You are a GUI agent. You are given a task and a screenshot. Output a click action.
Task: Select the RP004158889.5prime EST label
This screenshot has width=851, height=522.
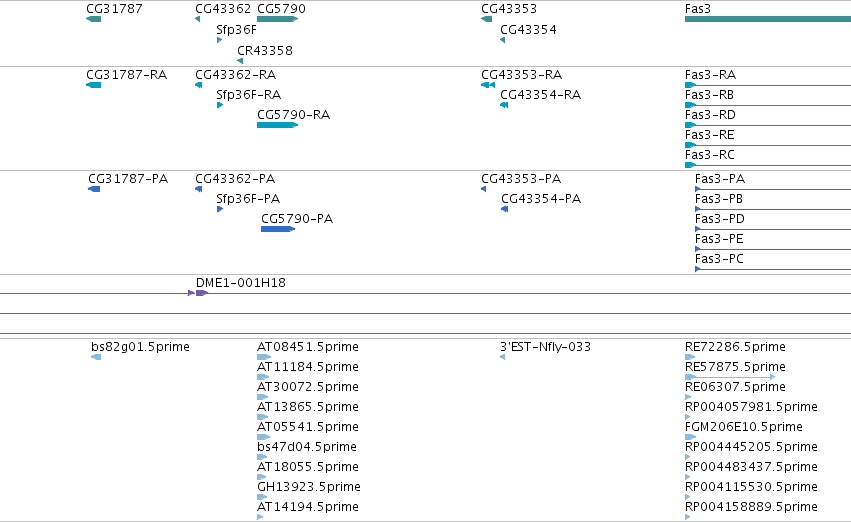[751, 507]
